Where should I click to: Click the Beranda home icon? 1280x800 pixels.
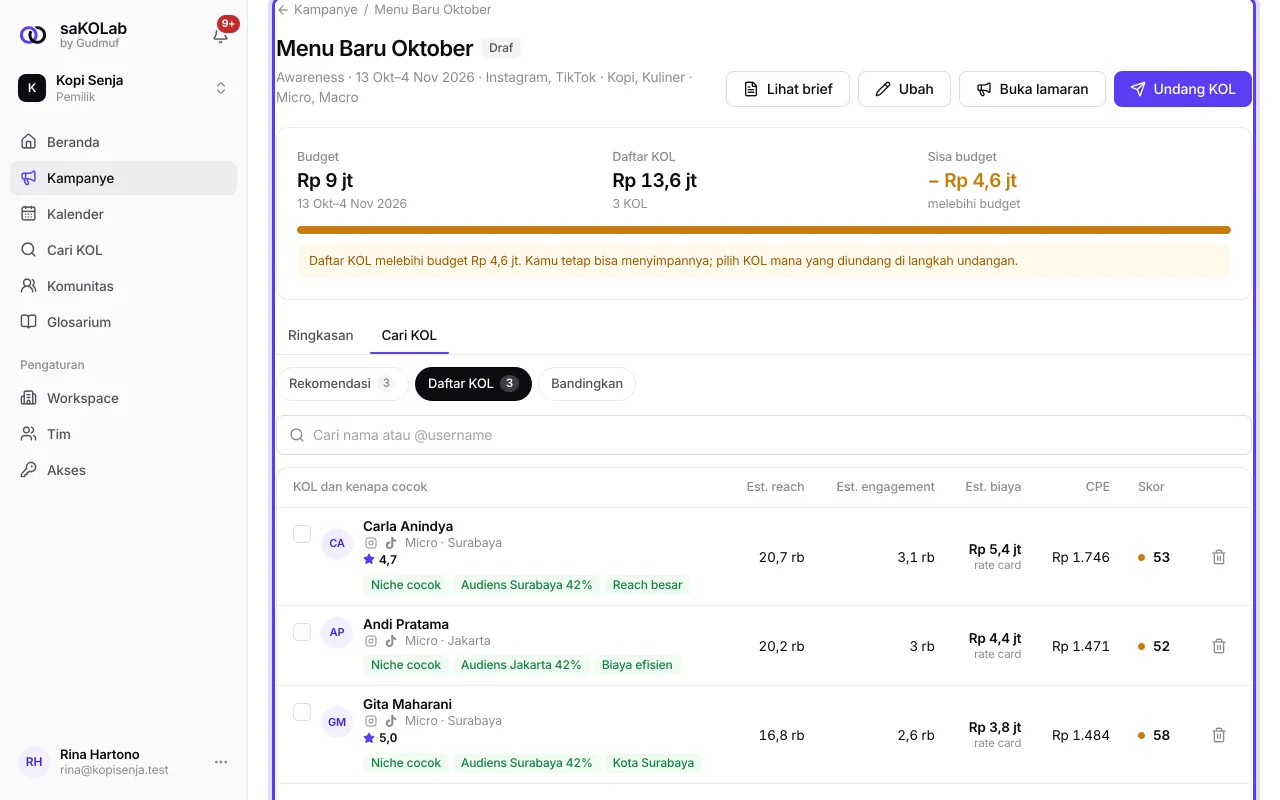click(x=29, y=142)
